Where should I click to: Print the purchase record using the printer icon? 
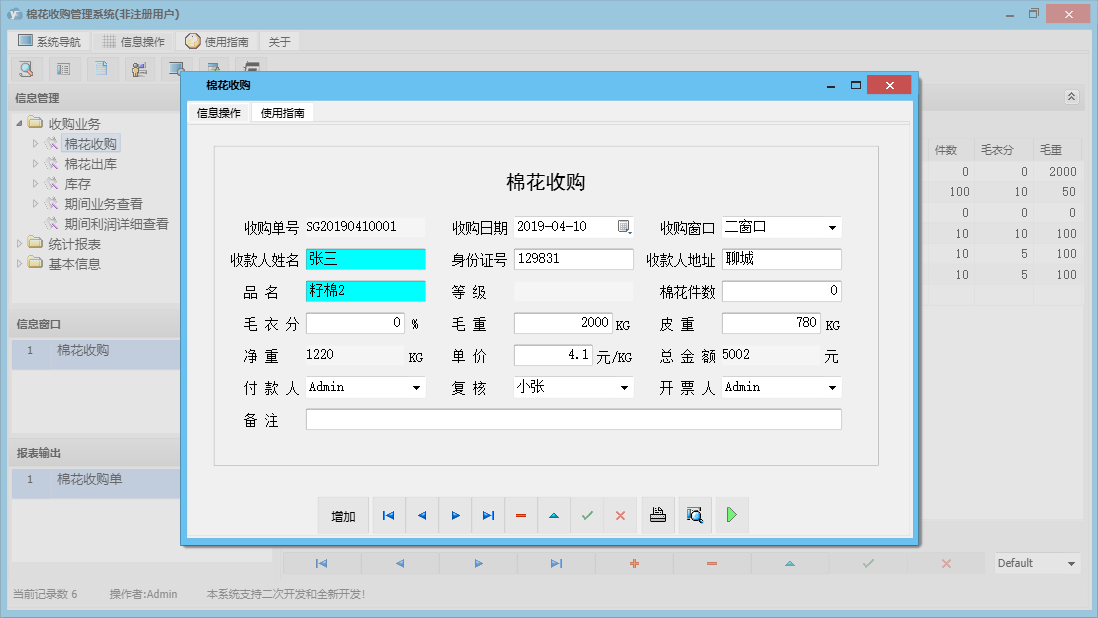point(657,515)
